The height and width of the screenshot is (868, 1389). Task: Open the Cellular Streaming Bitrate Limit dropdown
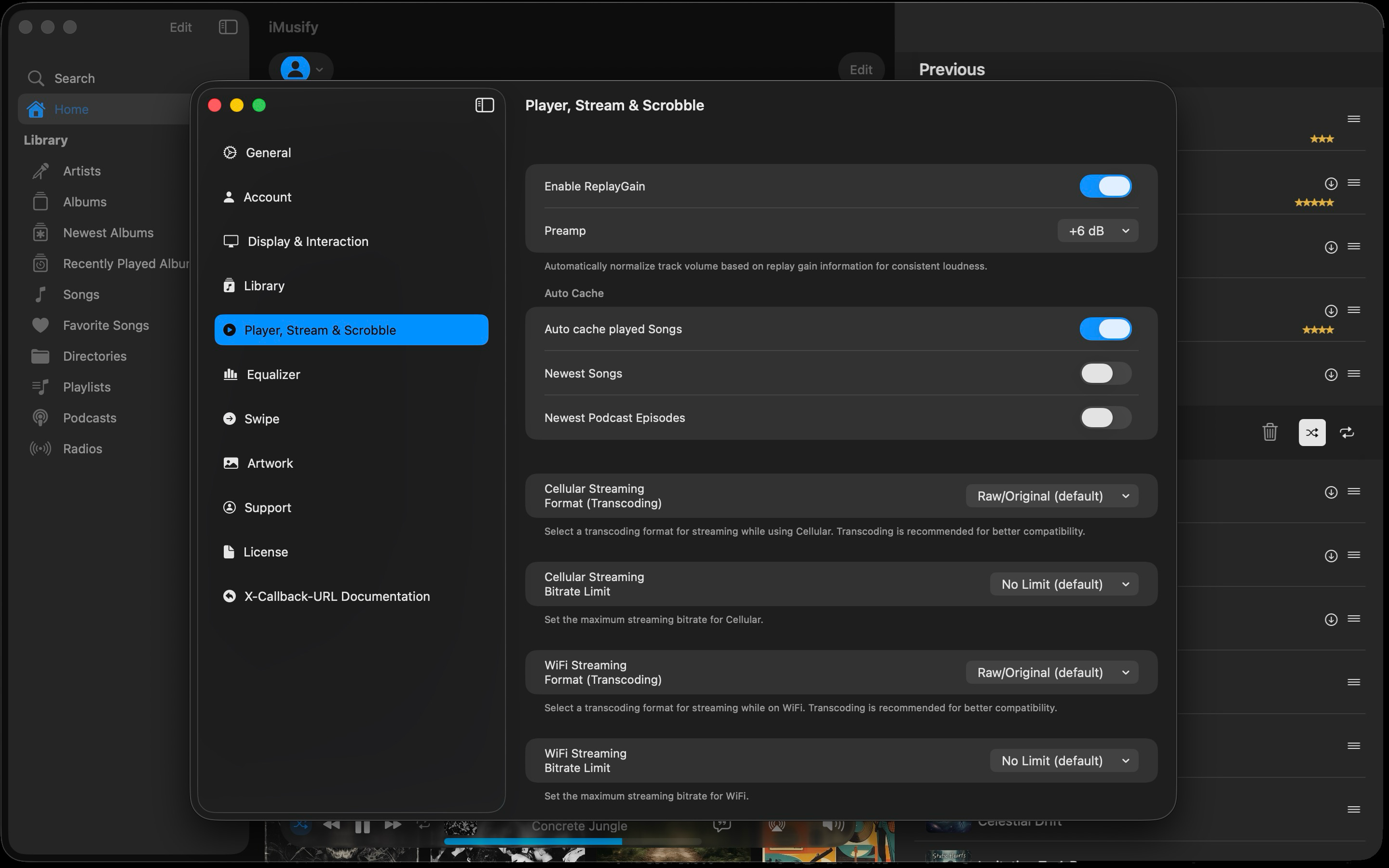[1063, 584]
